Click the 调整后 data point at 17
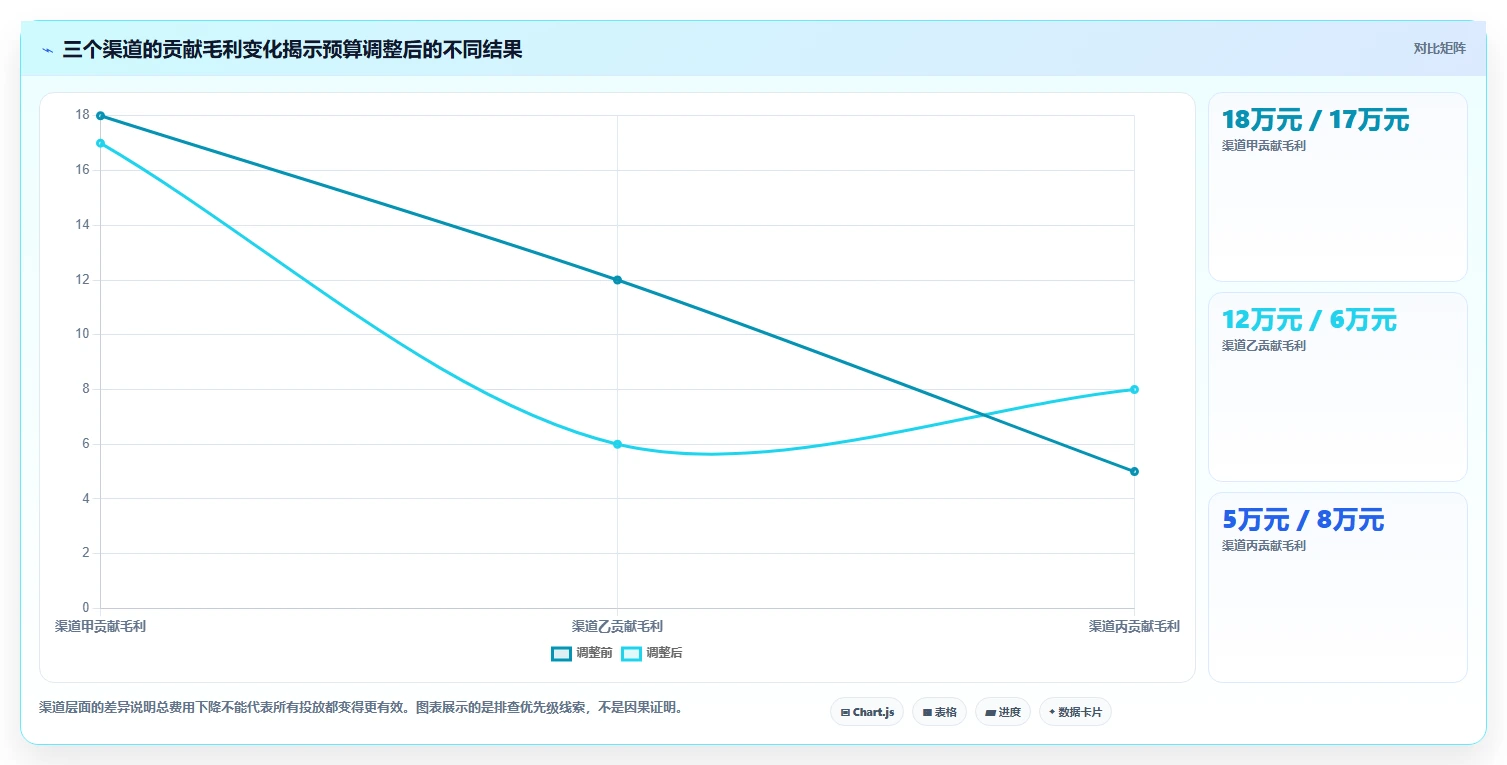Screen dimensions: 1507x765 [100, 143]
